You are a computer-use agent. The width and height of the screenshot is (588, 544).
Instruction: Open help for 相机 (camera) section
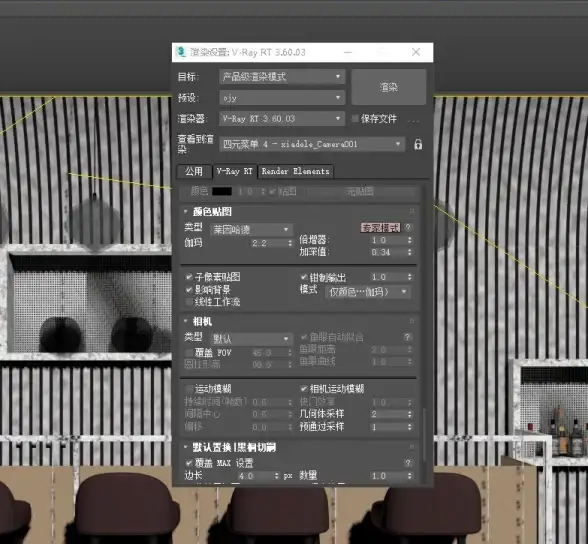[x=407, y=337]
